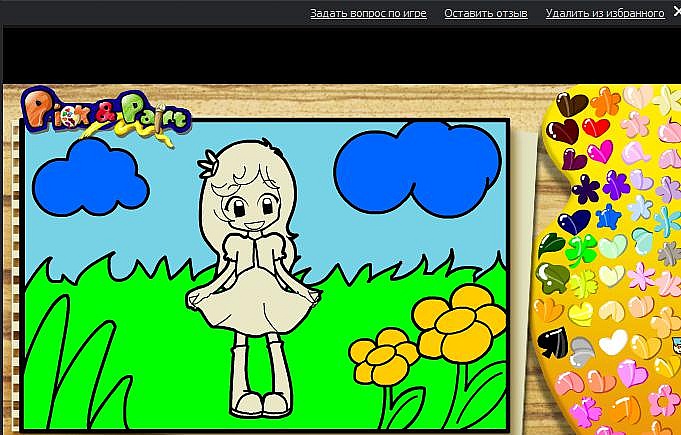Pick the dark plum purple heart
Viewport: 681px width, 435px height.
tap(573, 159)
